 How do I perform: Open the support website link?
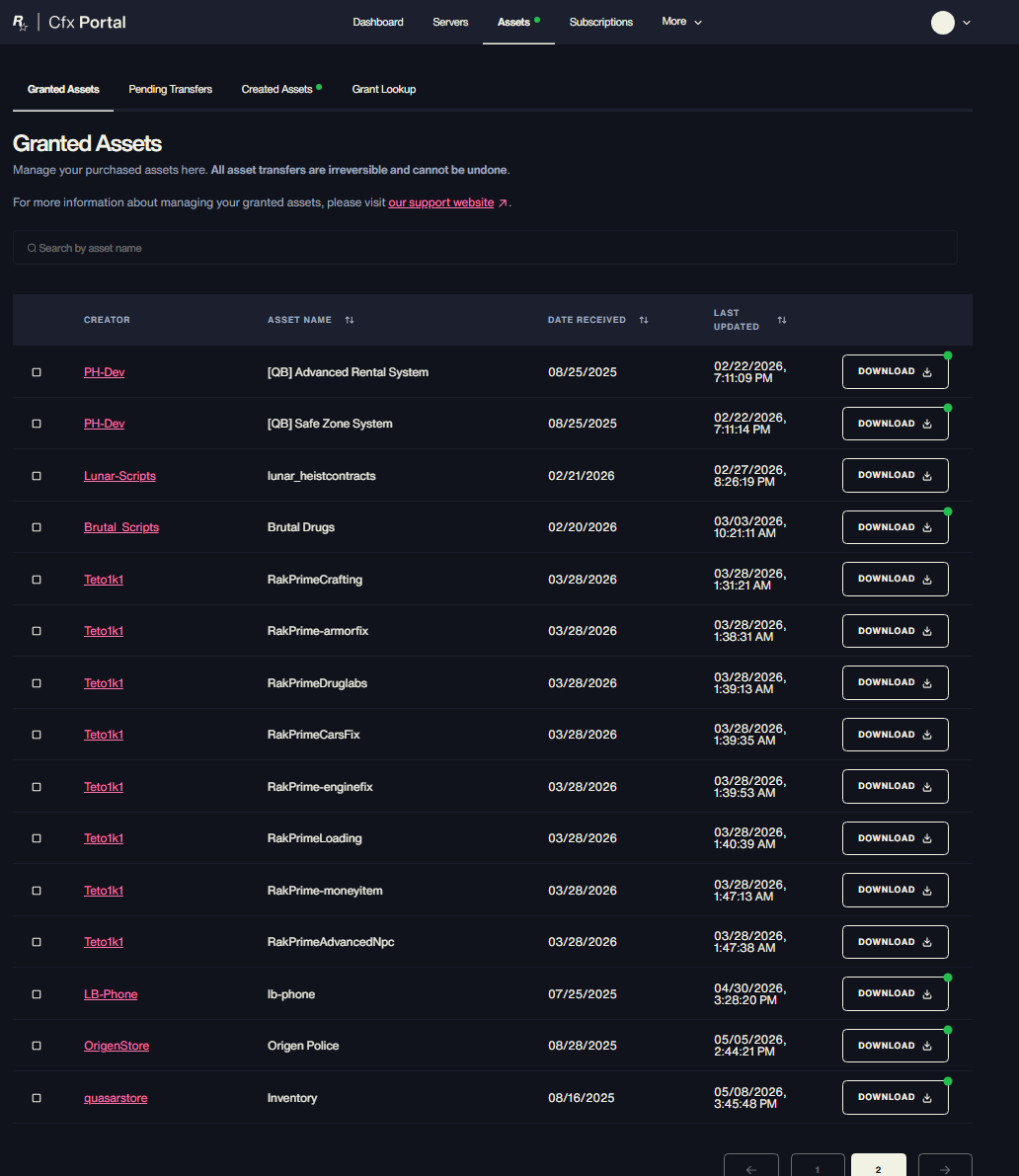pyautogui.click(x=441, y=202)
